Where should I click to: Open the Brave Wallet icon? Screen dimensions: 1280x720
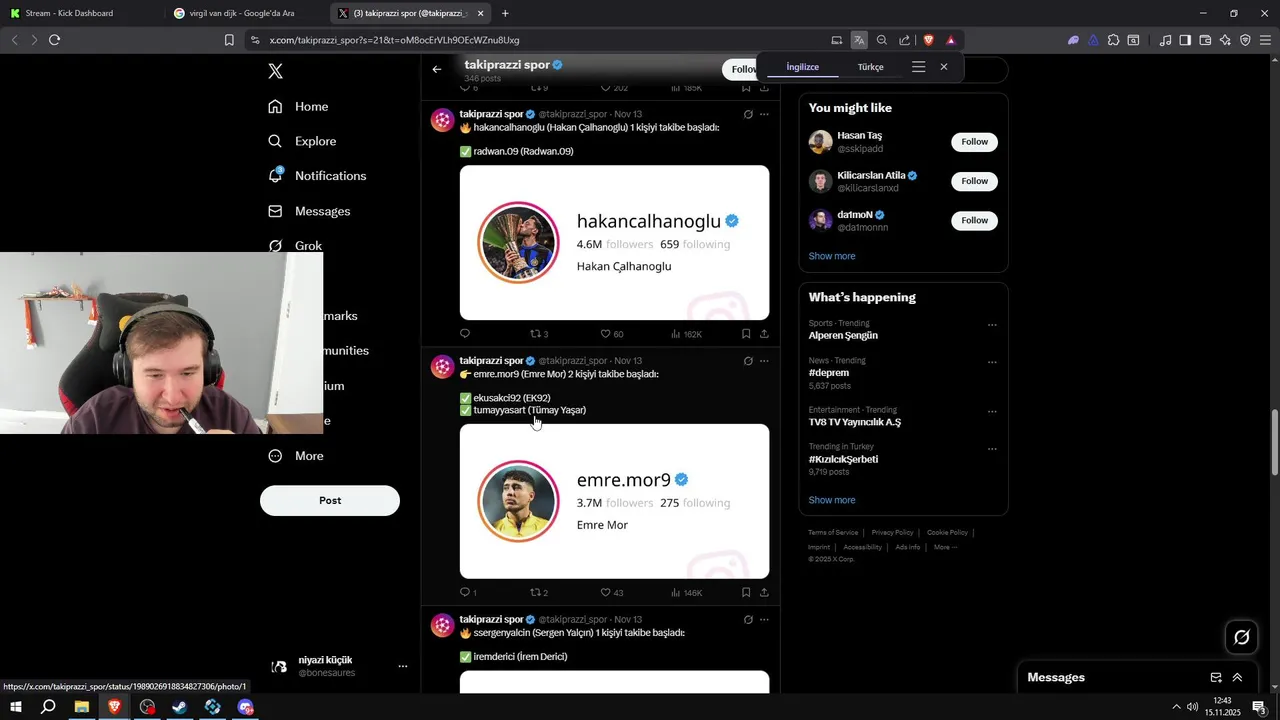(1205, 40)
